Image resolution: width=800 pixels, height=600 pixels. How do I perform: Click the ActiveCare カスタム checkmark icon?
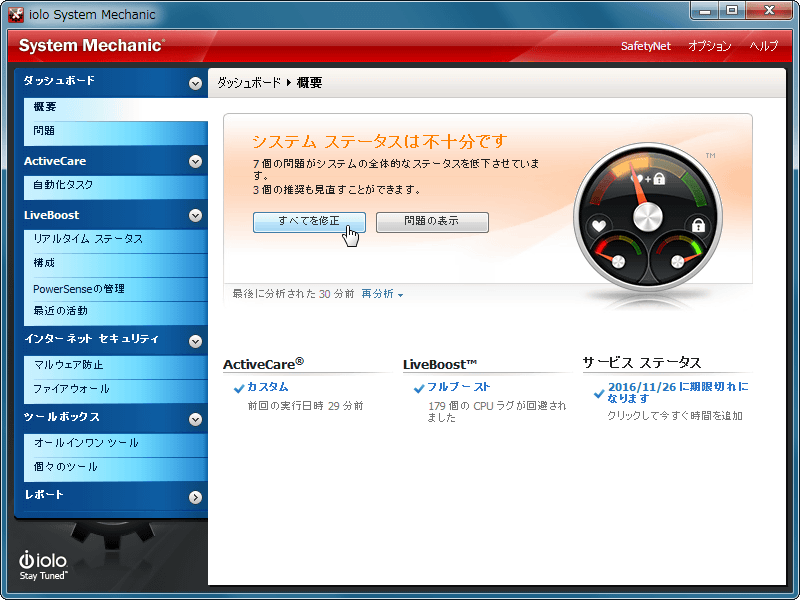[x=239, y=389]
